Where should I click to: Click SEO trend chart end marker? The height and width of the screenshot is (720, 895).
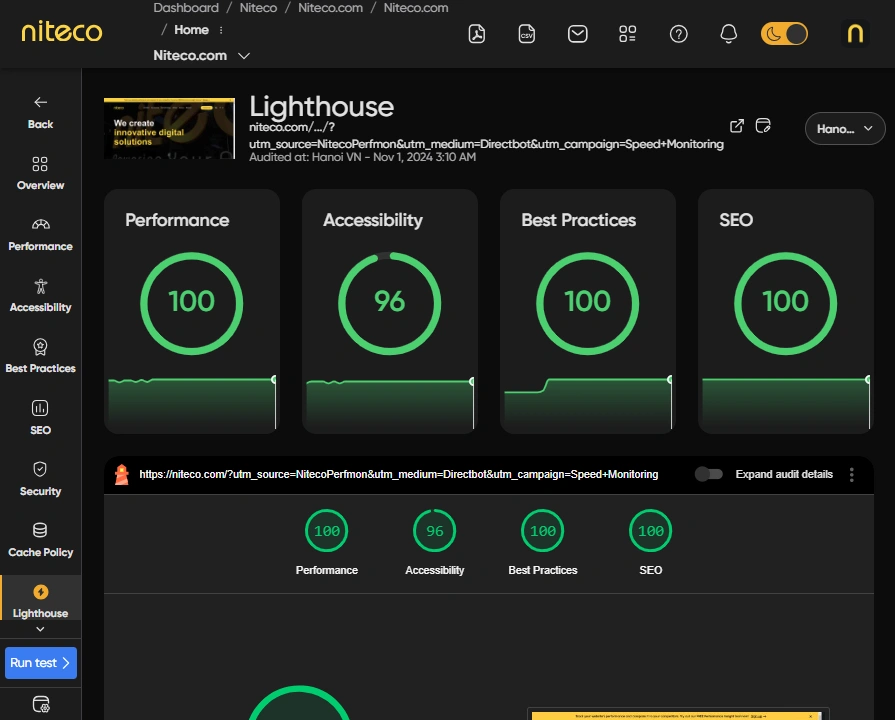868,380
